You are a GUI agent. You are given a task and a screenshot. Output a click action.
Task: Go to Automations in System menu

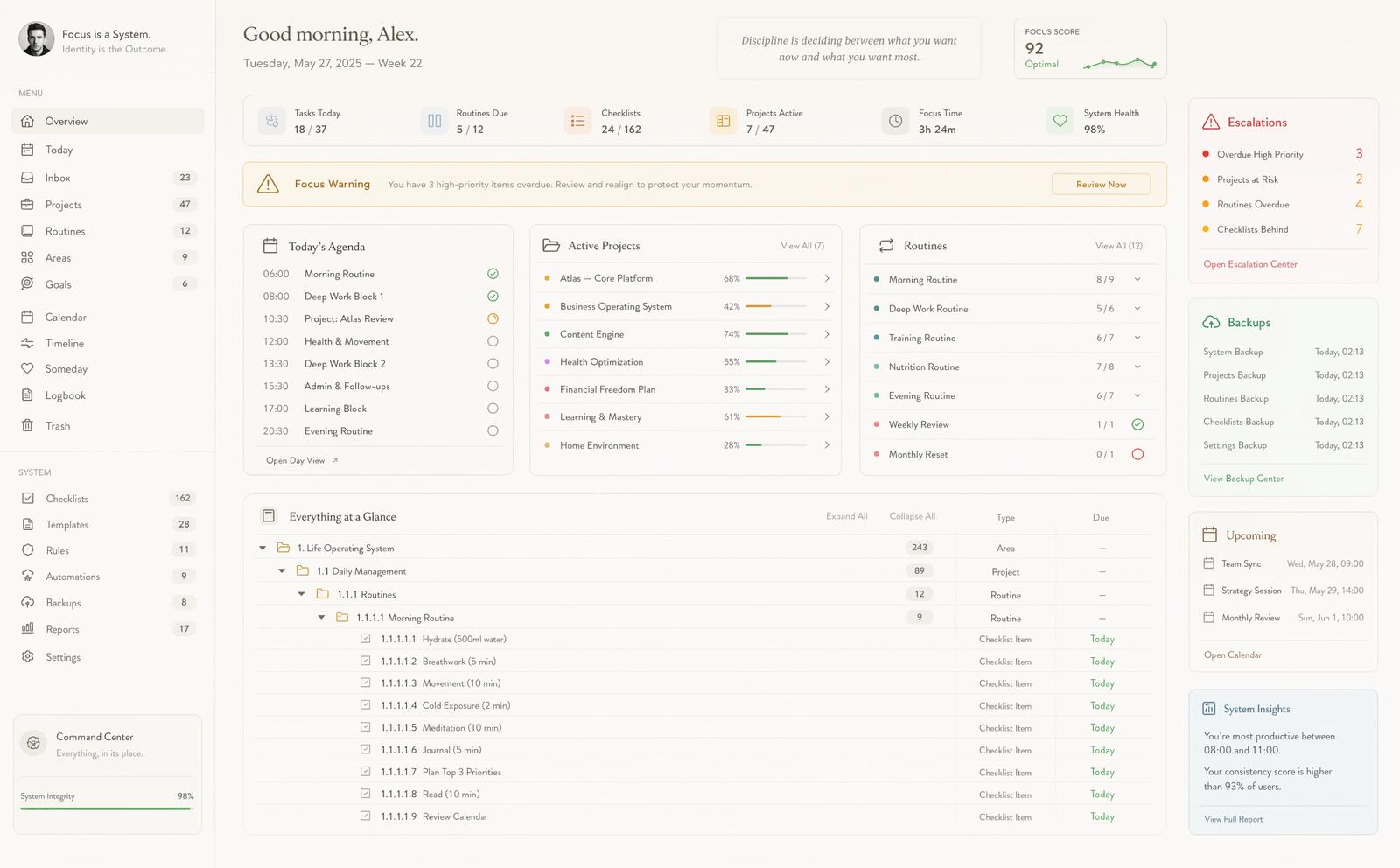[73, 577]
